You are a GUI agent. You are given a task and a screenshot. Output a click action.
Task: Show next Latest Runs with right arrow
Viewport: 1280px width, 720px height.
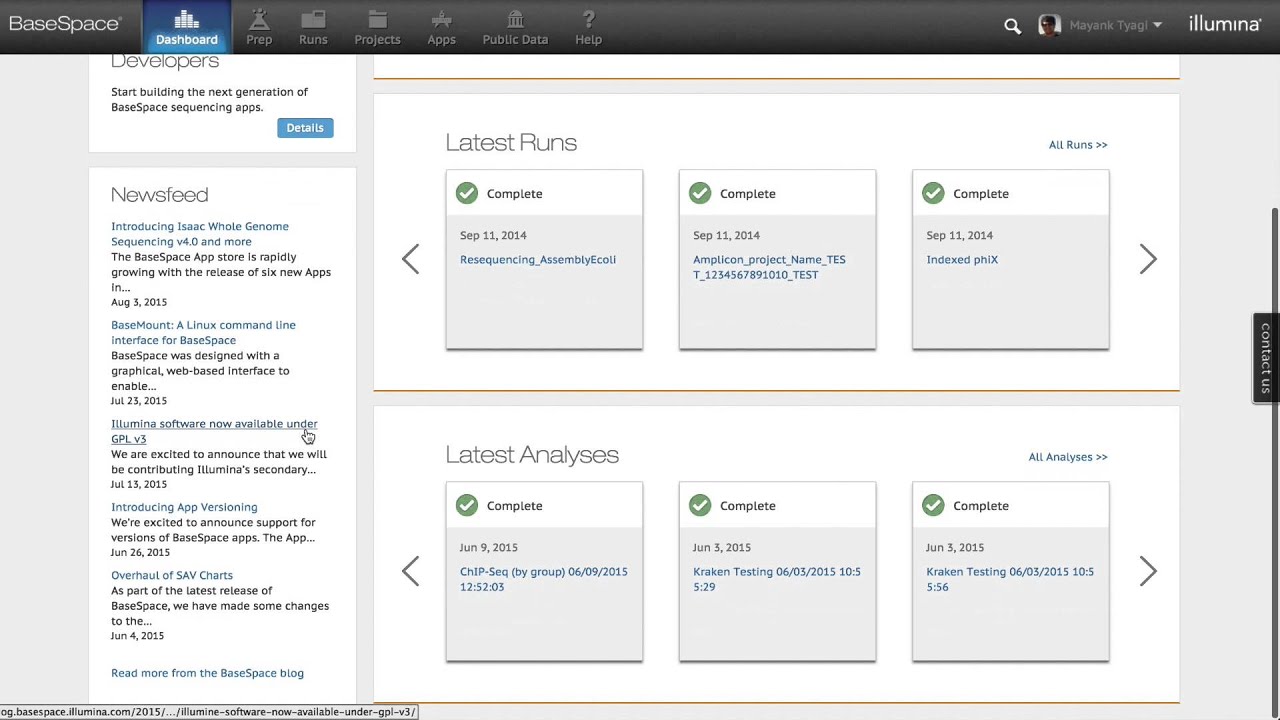click(x=1148, y=260)
